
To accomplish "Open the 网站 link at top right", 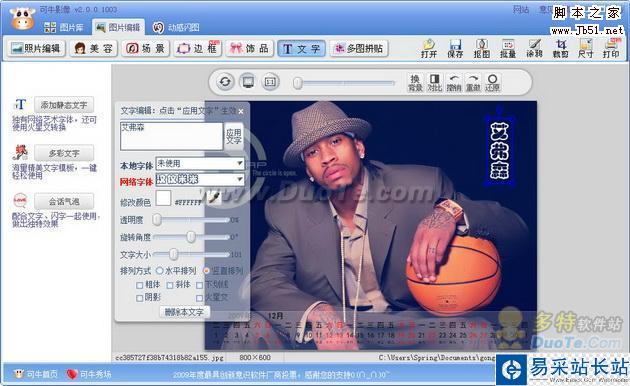I will (x=521, y=9).
